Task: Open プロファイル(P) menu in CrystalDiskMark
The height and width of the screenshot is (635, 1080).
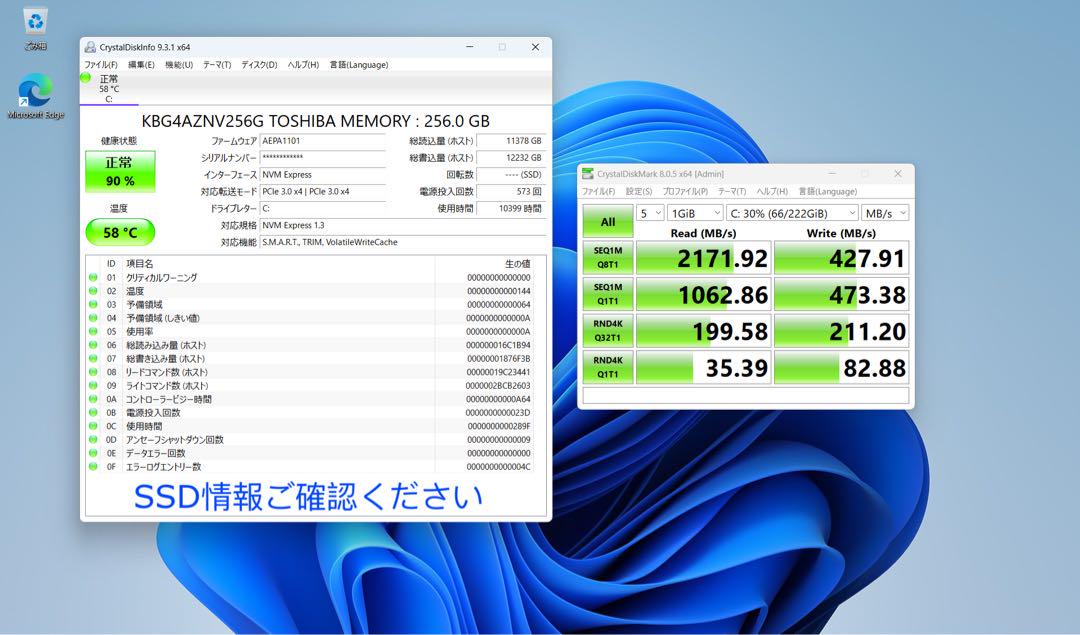Action: point(685,191)
